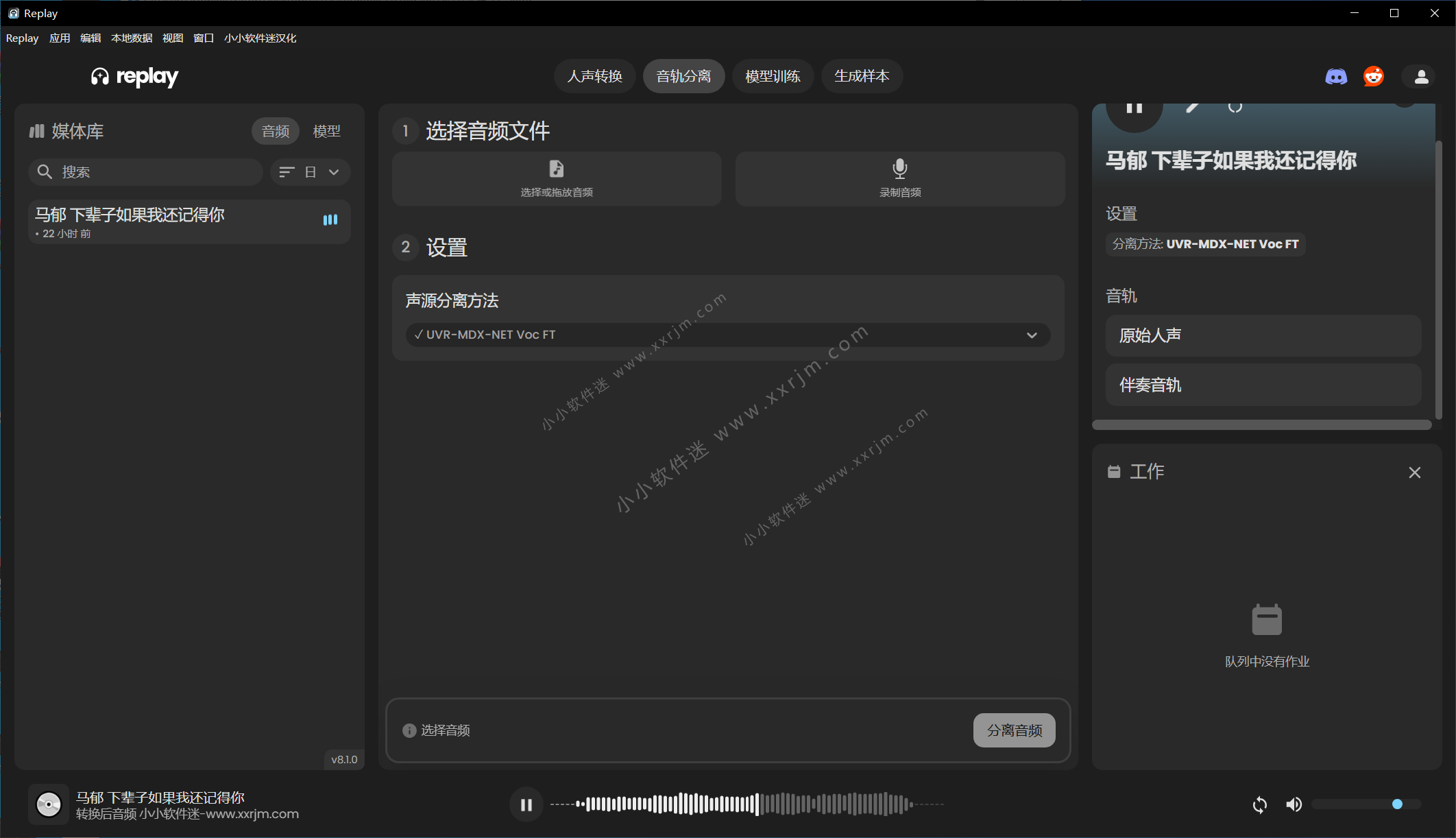Screen dimensions: 1456x838
Task: Open the 原始人声 track
Action: click(1263, 335)
